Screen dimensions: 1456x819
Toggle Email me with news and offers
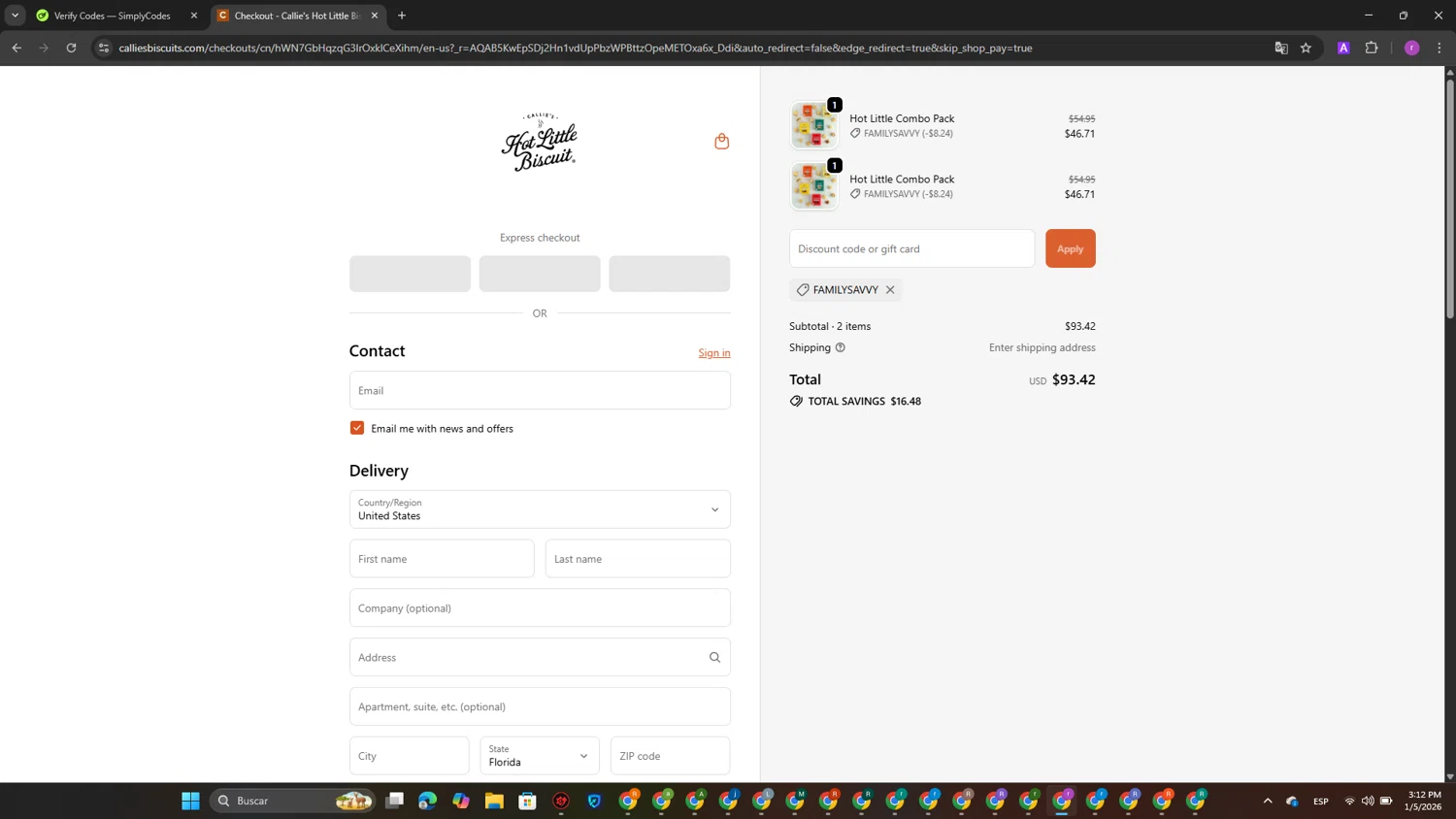[357, 428]
